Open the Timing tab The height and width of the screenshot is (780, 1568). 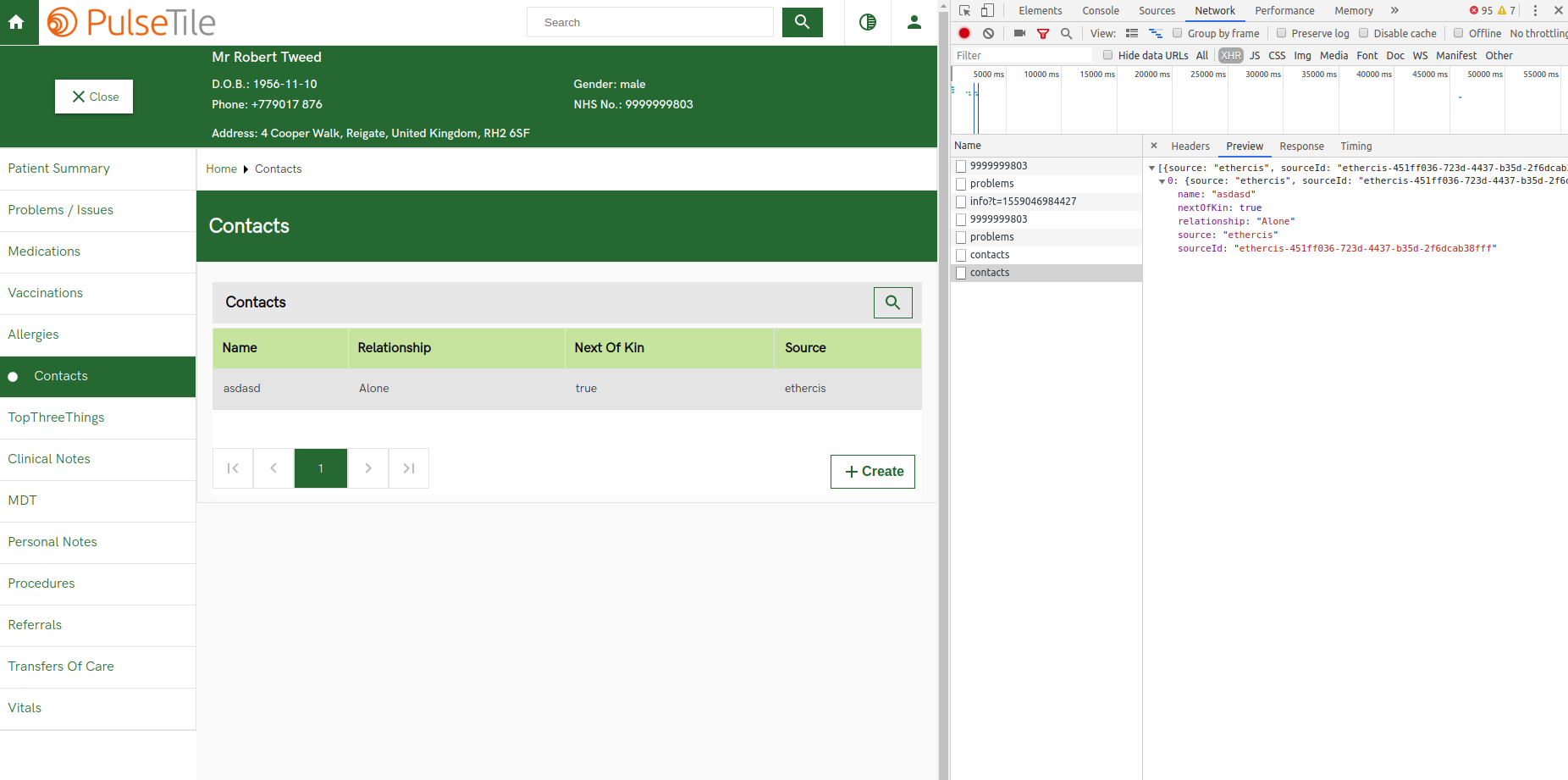[1355, 146]
